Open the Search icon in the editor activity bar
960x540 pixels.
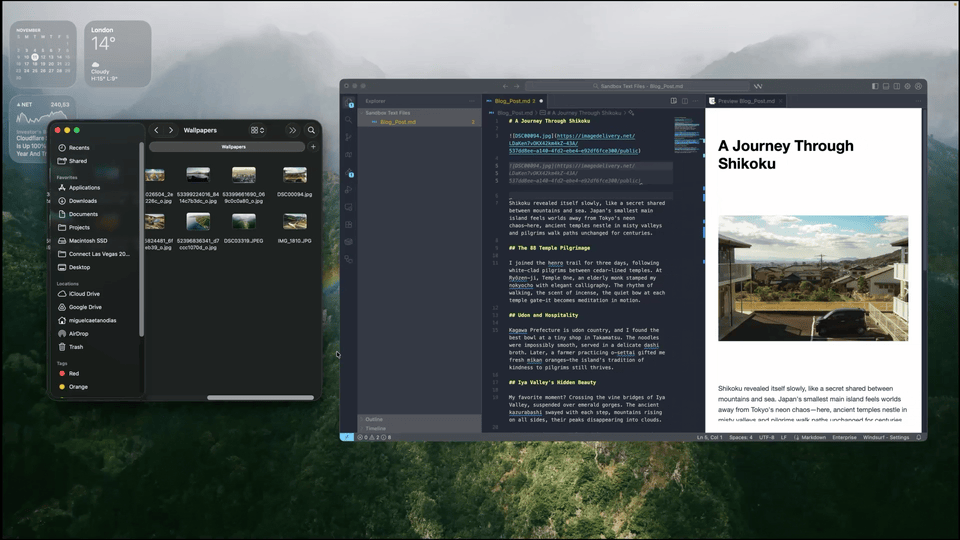(x=348, y=120)
